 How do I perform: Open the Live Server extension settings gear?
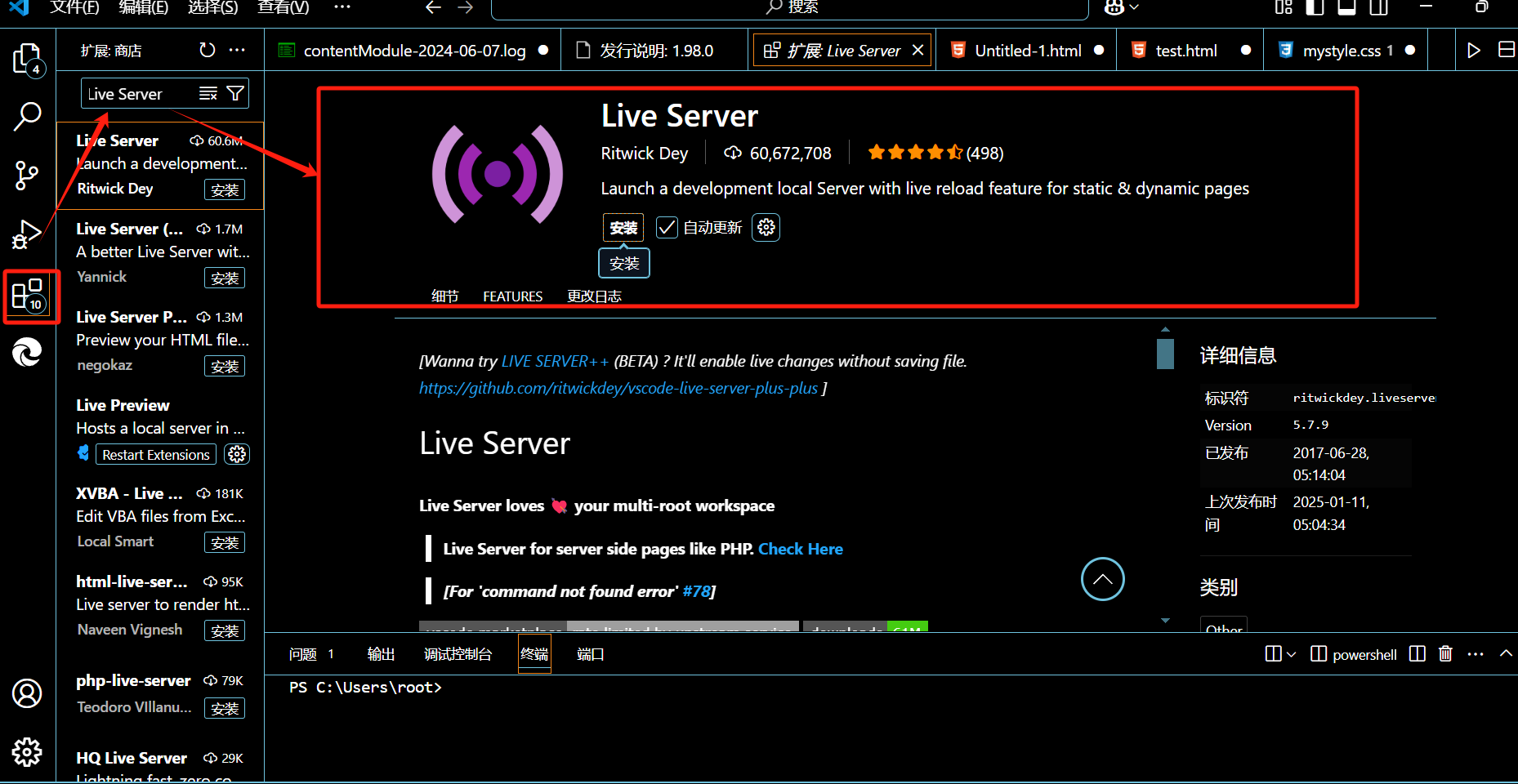pos(766,227)
